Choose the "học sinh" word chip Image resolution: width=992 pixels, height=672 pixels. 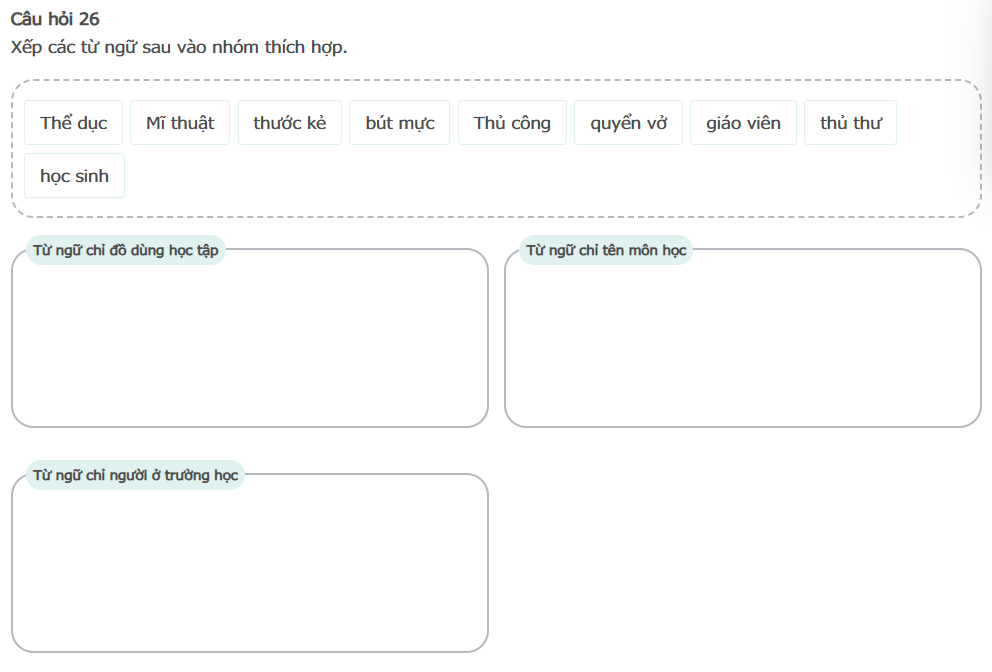coord(74,176)
